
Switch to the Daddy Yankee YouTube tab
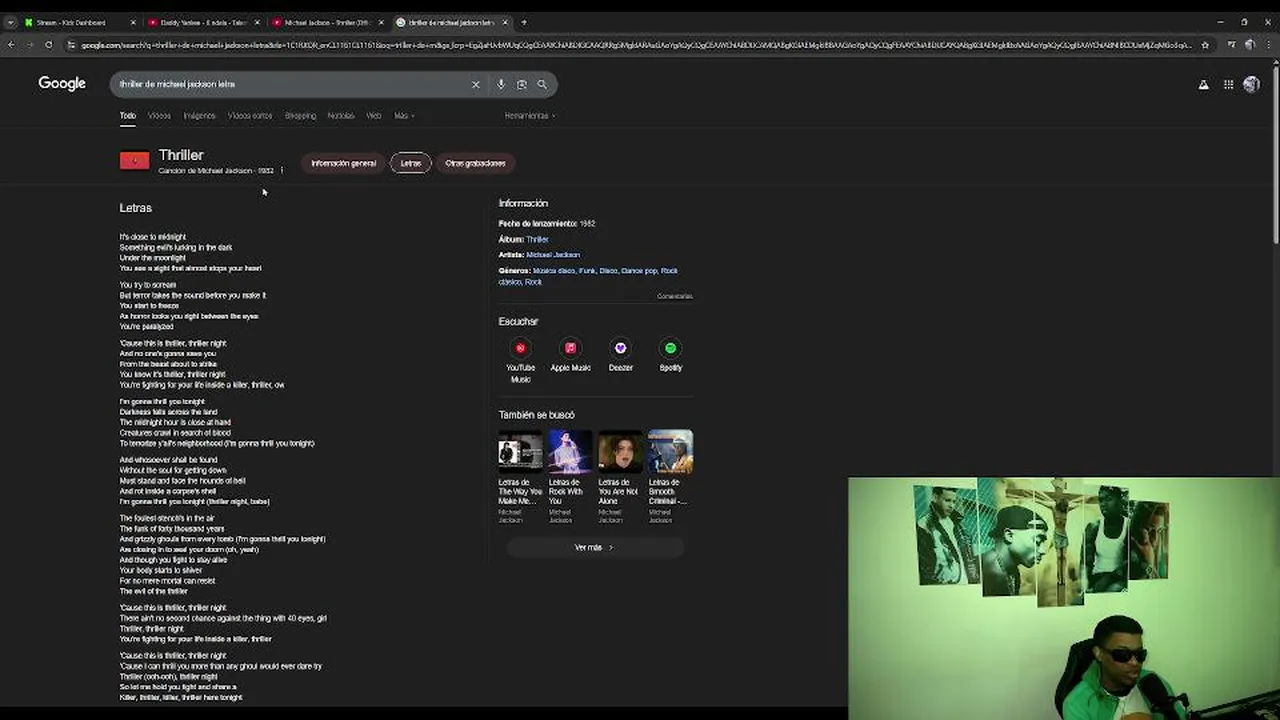[203, 22]
